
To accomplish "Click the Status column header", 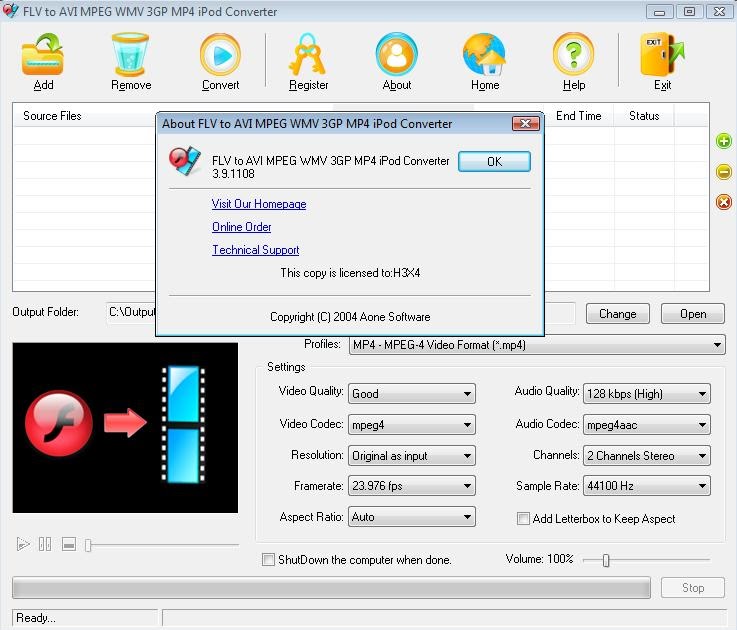I will [x=644, y=116].
